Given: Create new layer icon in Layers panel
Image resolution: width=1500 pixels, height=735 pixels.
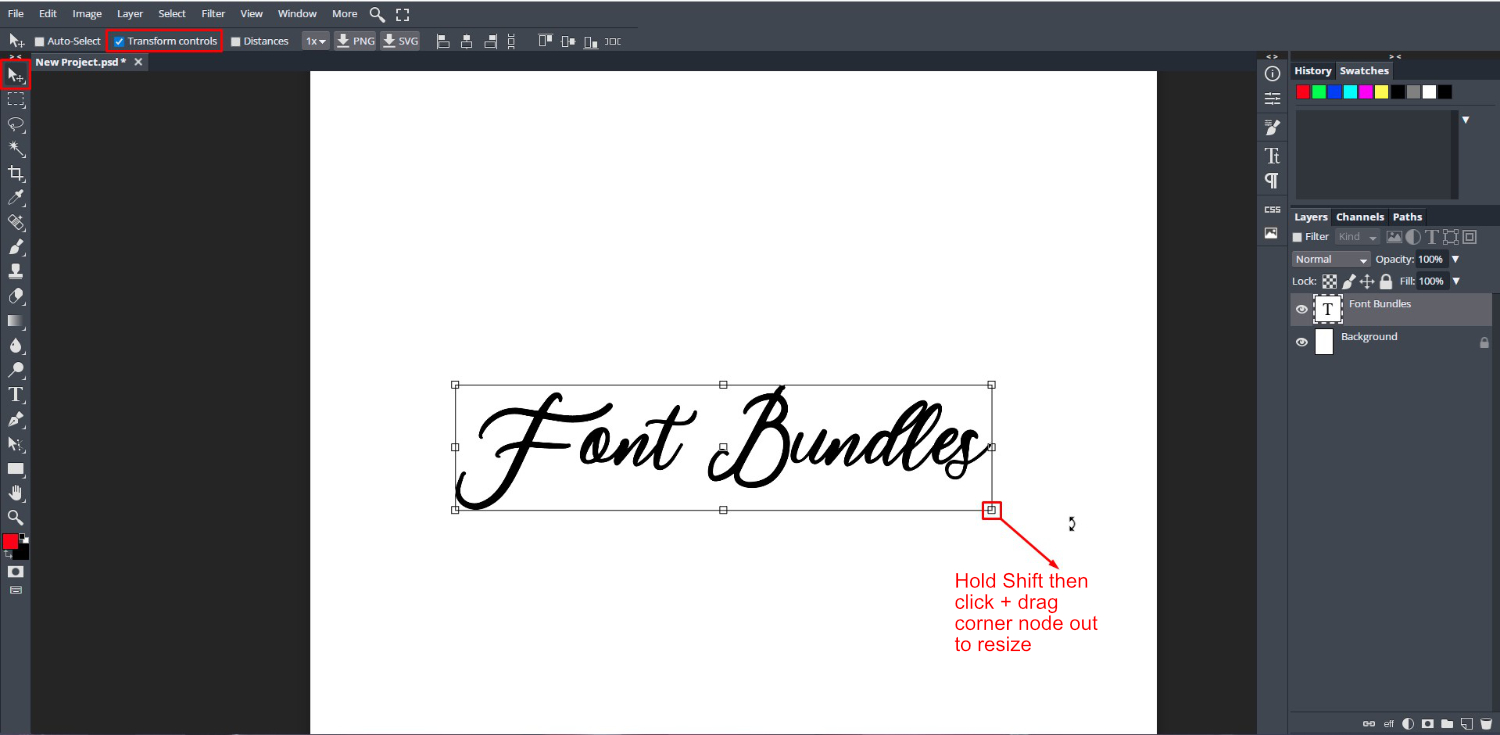Looking at the screenshot, I should (1466, 723).
